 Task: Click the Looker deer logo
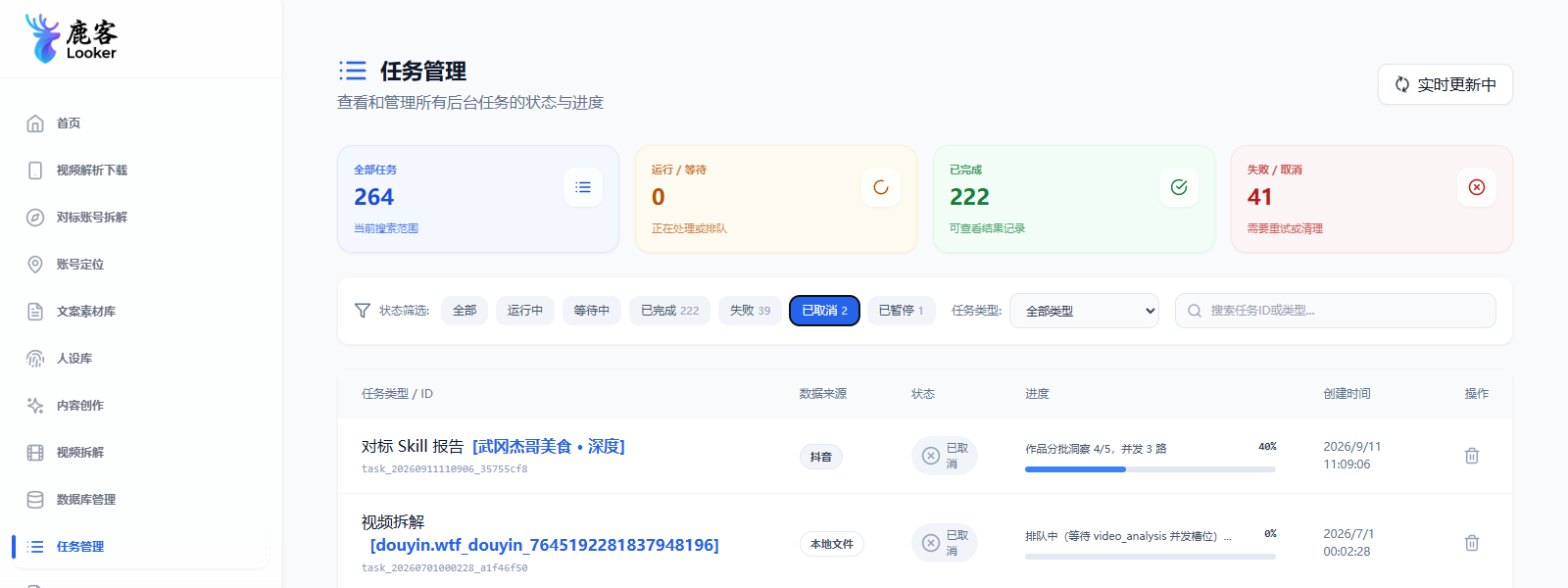[71, 38]
